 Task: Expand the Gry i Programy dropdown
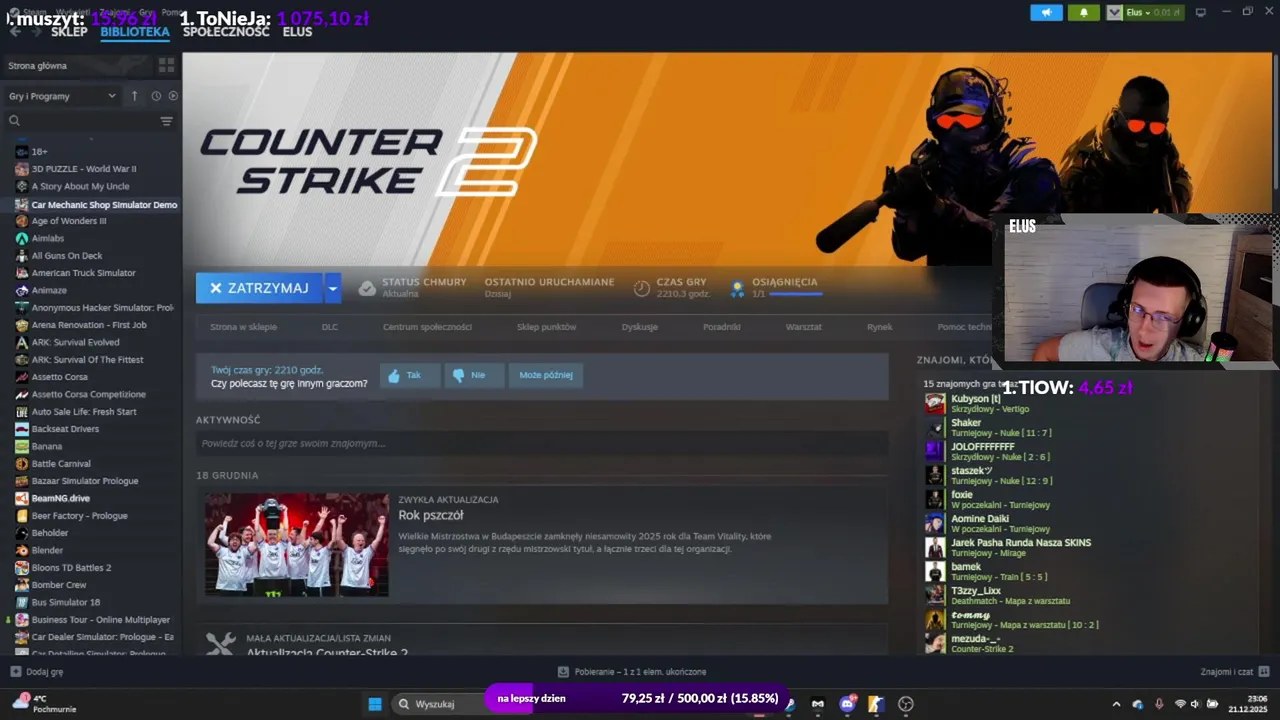[63, 96]
